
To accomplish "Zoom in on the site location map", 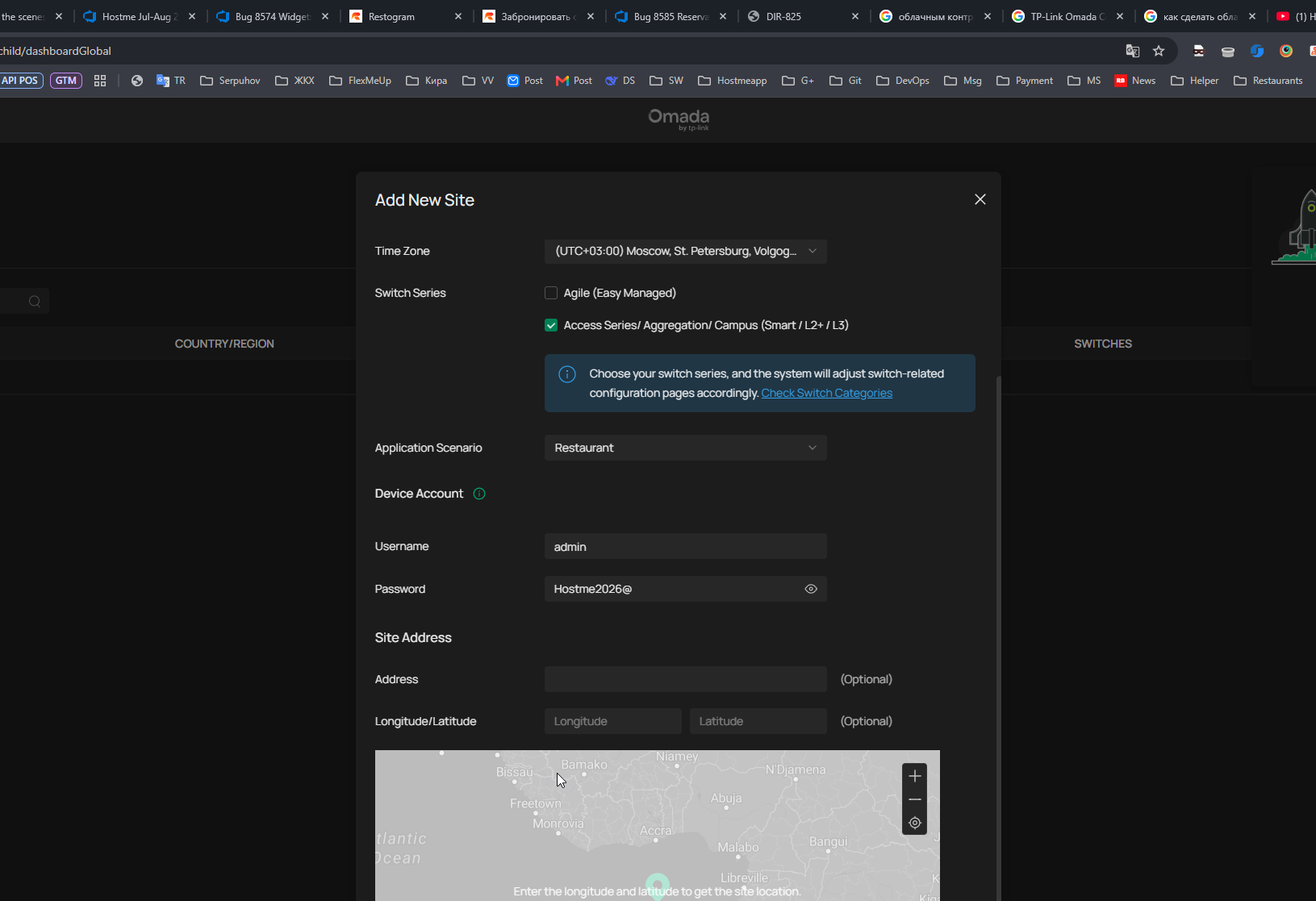I will 914,776.
